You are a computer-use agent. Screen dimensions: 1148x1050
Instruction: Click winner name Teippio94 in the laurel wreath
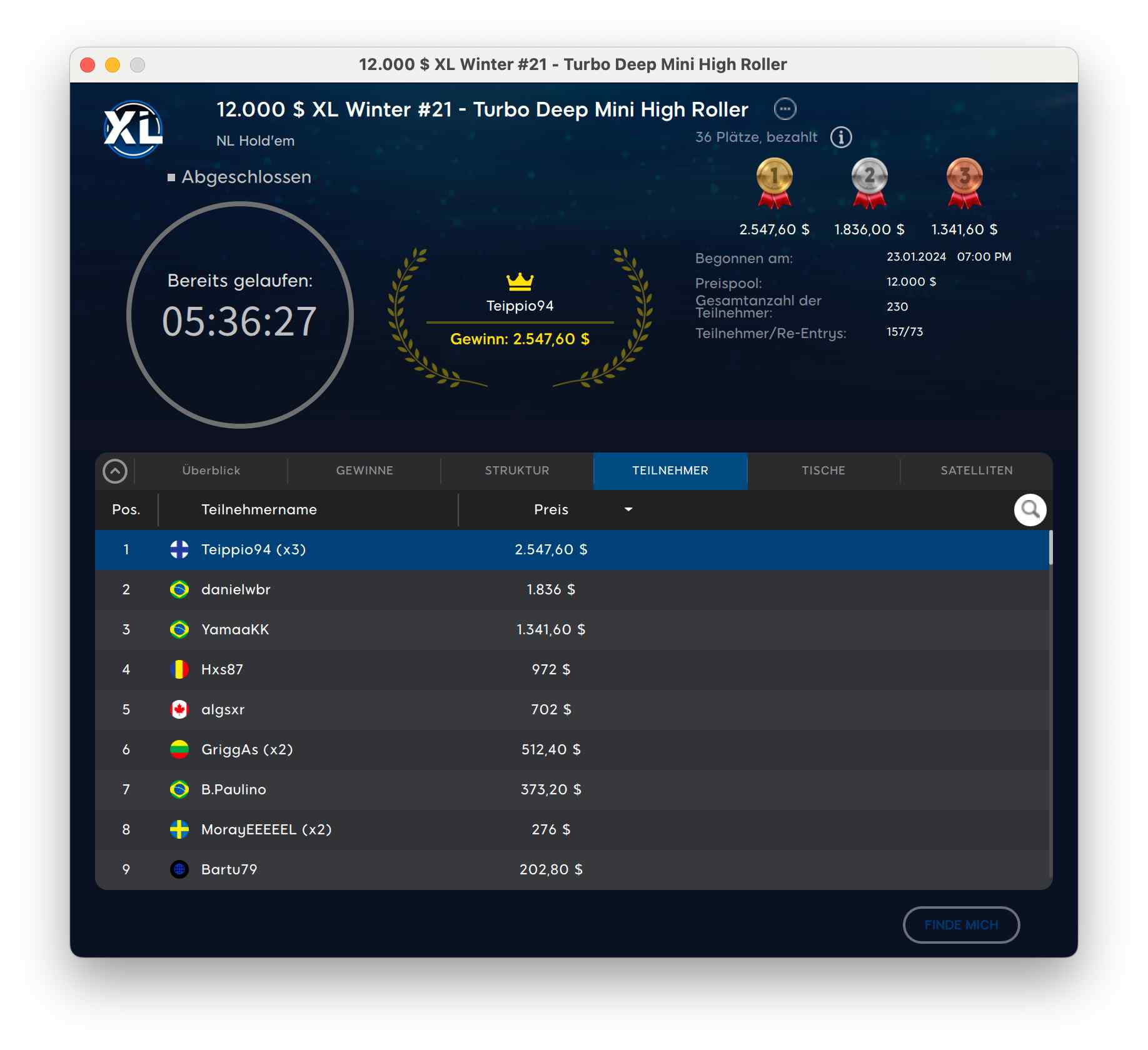coord(520,306)
